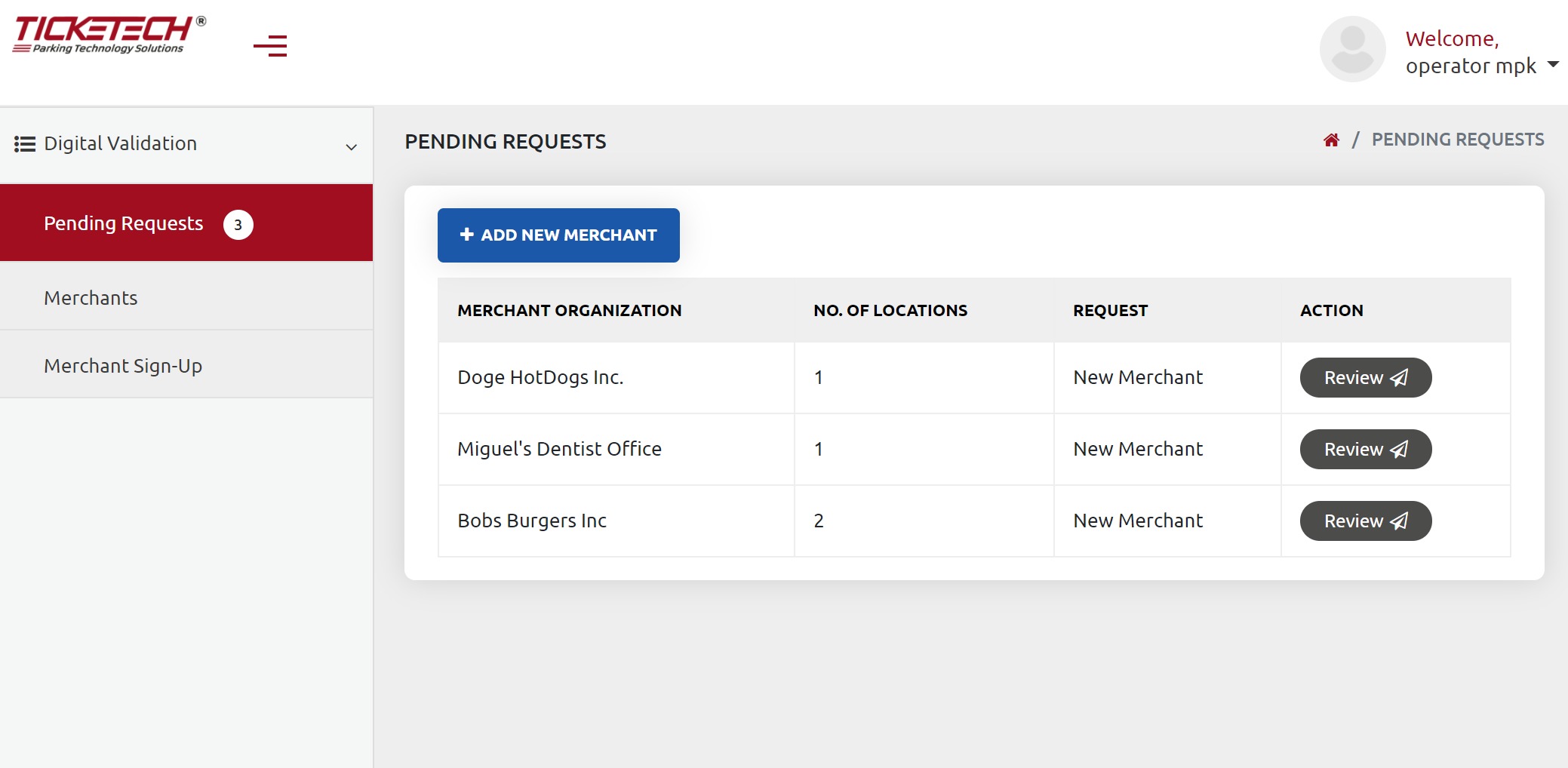Select the Doge HotDogs Inc. cell
Image resolution: width=1568 pixels, height=768 pixels.
(616, 377)
